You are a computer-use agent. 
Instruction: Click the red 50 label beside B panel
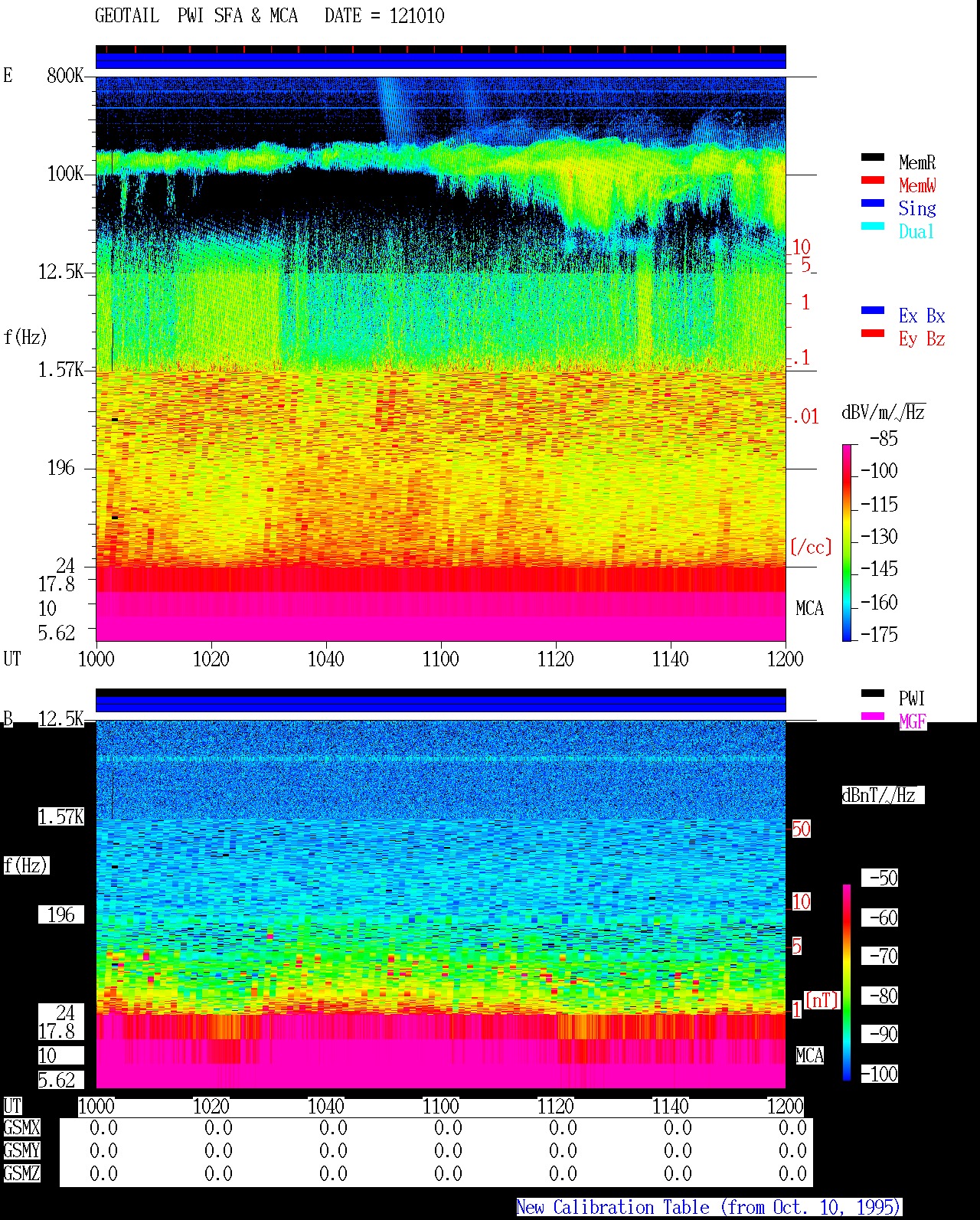pyautogui.click(x=801, y=829)
